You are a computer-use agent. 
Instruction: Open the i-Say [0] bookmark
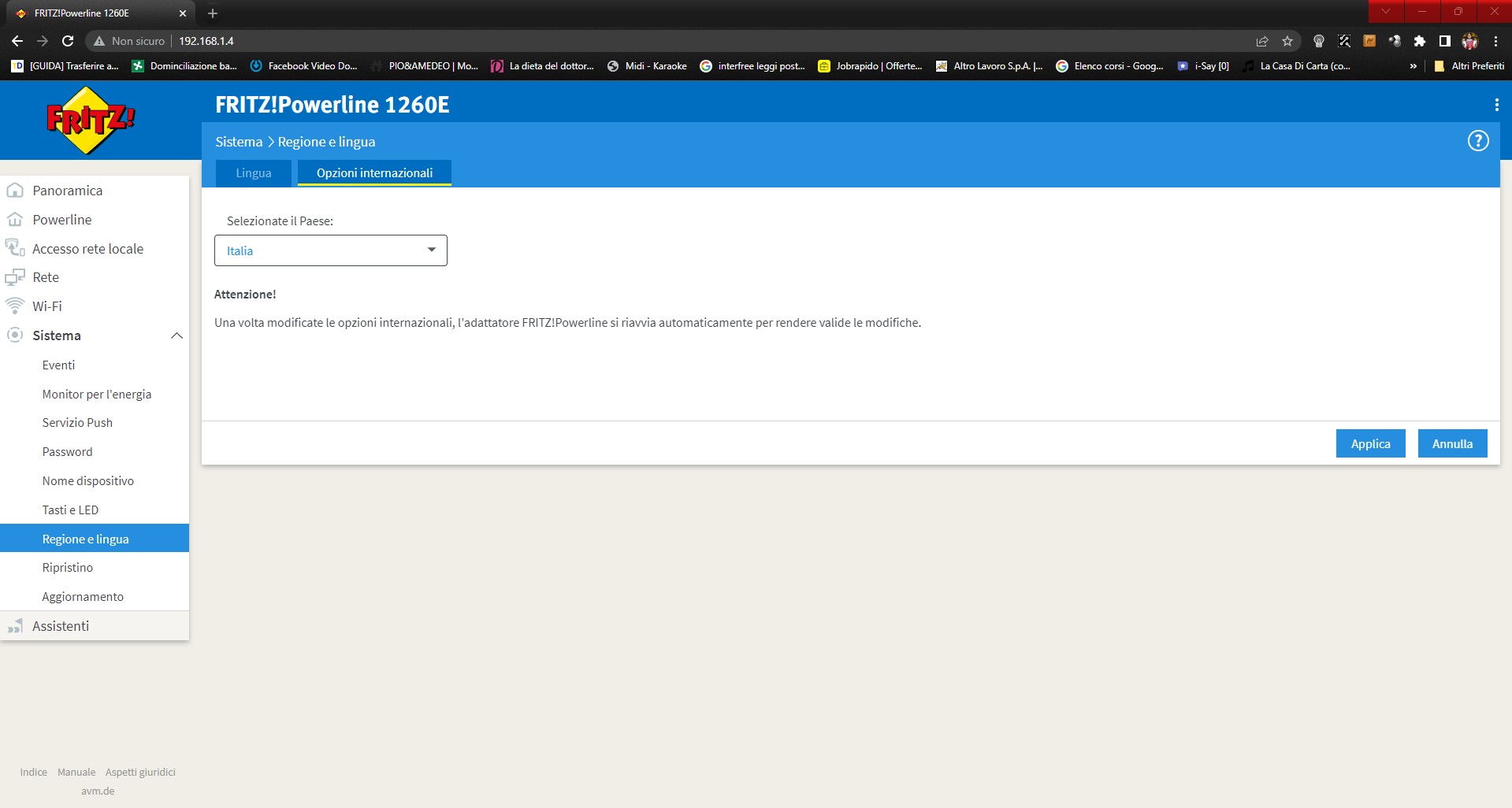click(1203, 66)
